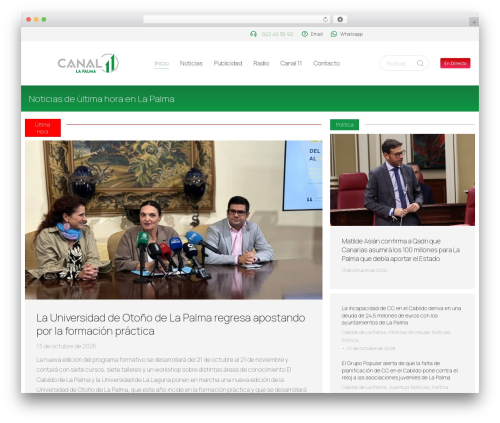Open the Publicidad menu item
Image resolution: width=500 pixels, height=423 pixels.
[228, 63]
